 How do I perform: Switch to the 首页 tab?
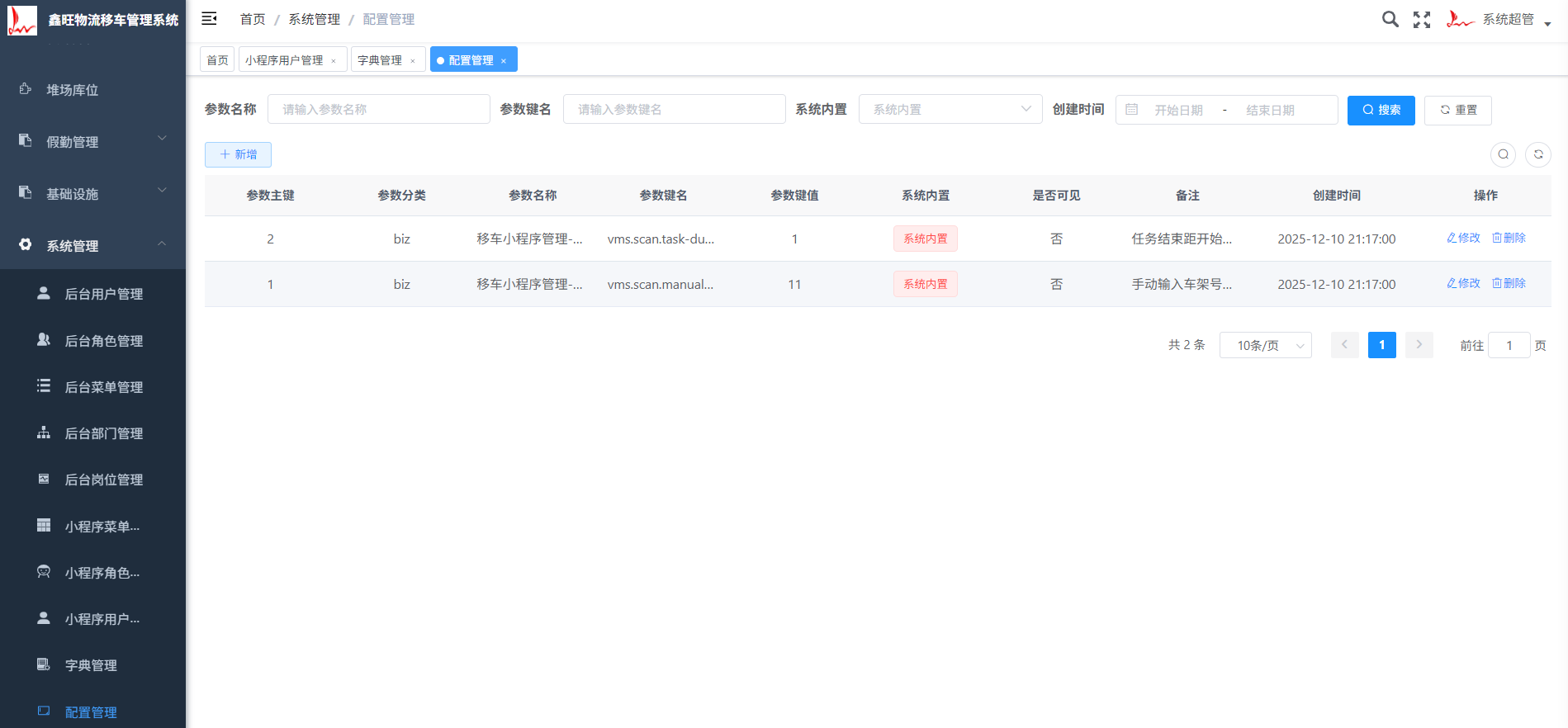click(217, 60)
